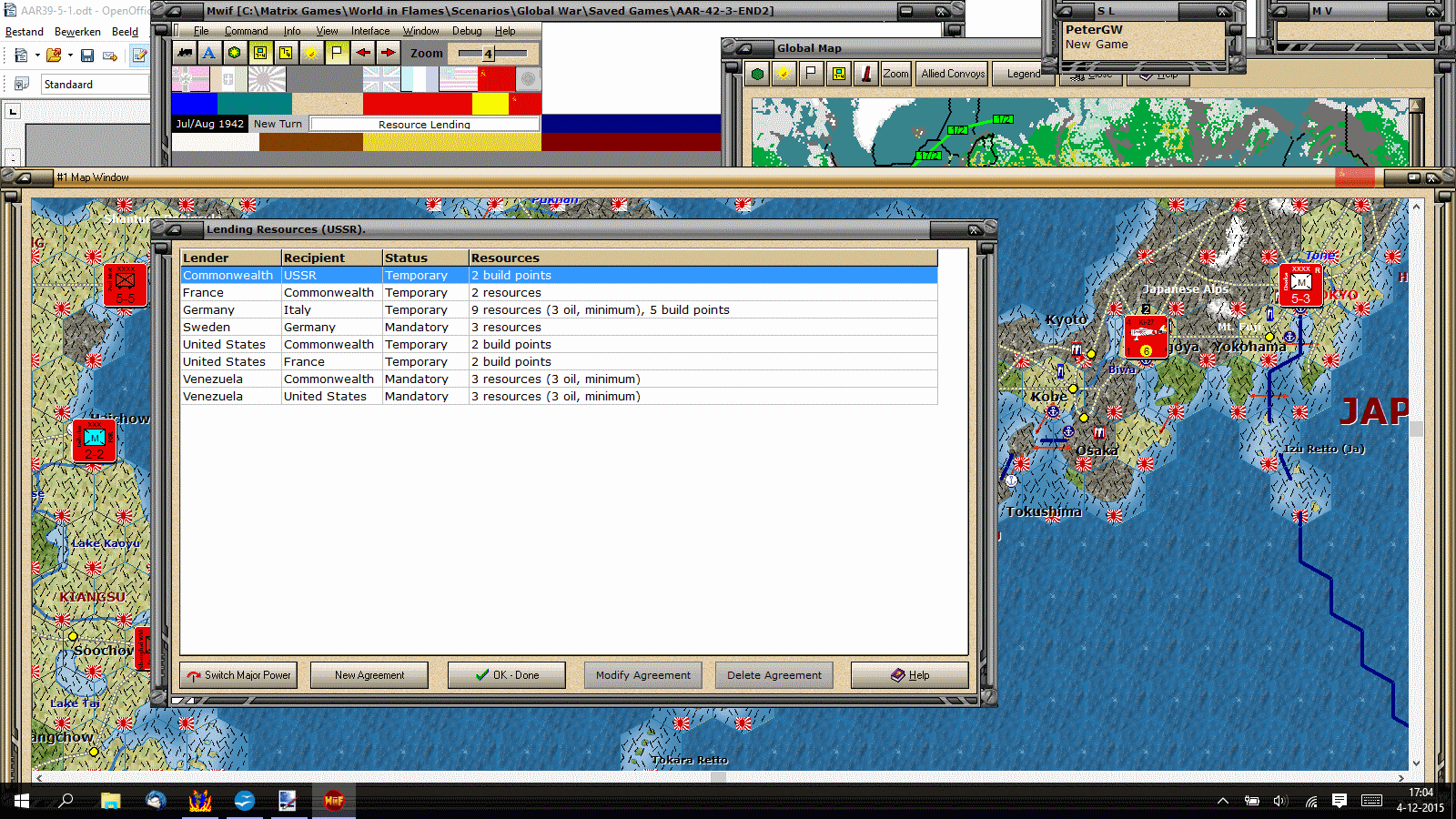
Task: Select the British Union Jack flag
Action: 381,80
